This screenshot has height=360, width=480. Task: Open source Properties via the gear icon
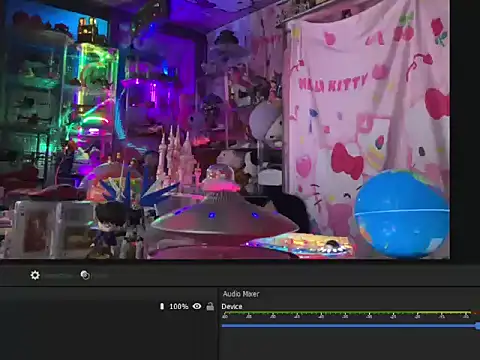[x=35, y=275]
